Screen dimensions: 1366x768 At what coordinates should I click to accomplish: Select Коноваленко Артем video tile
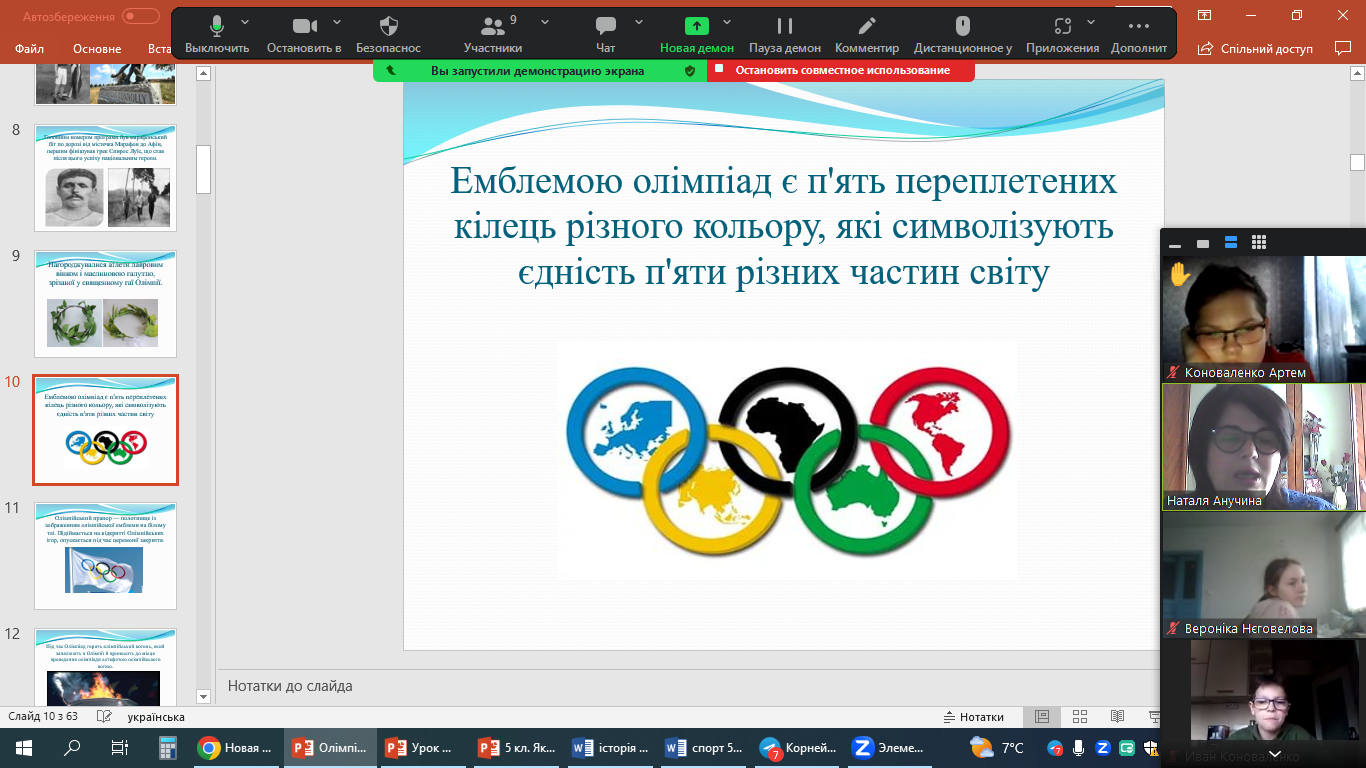pos(1264,319)
